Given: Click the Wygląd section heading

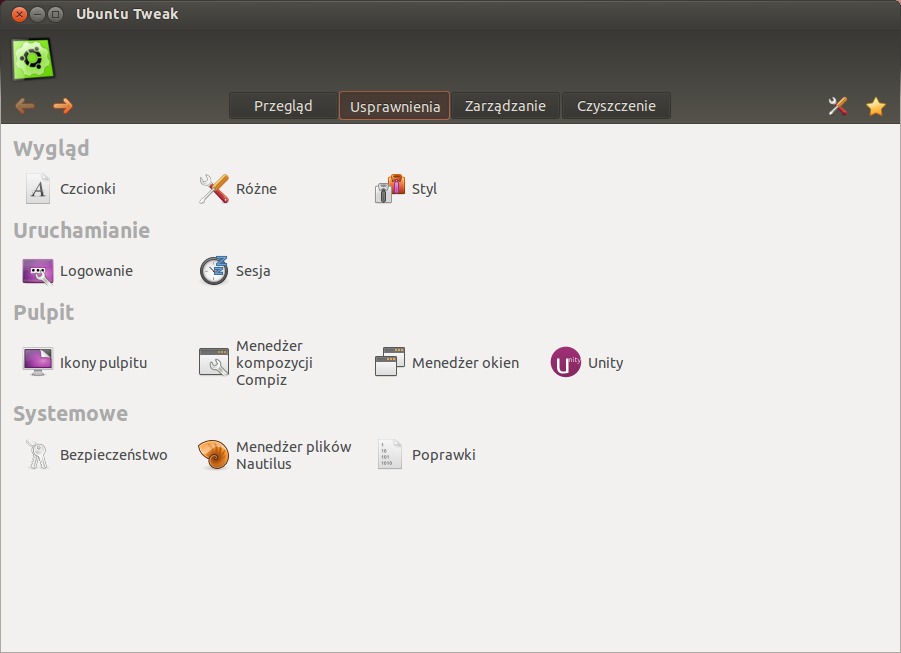Looking at the screenshot, I should pyautogui.click(x=51, y=149).
